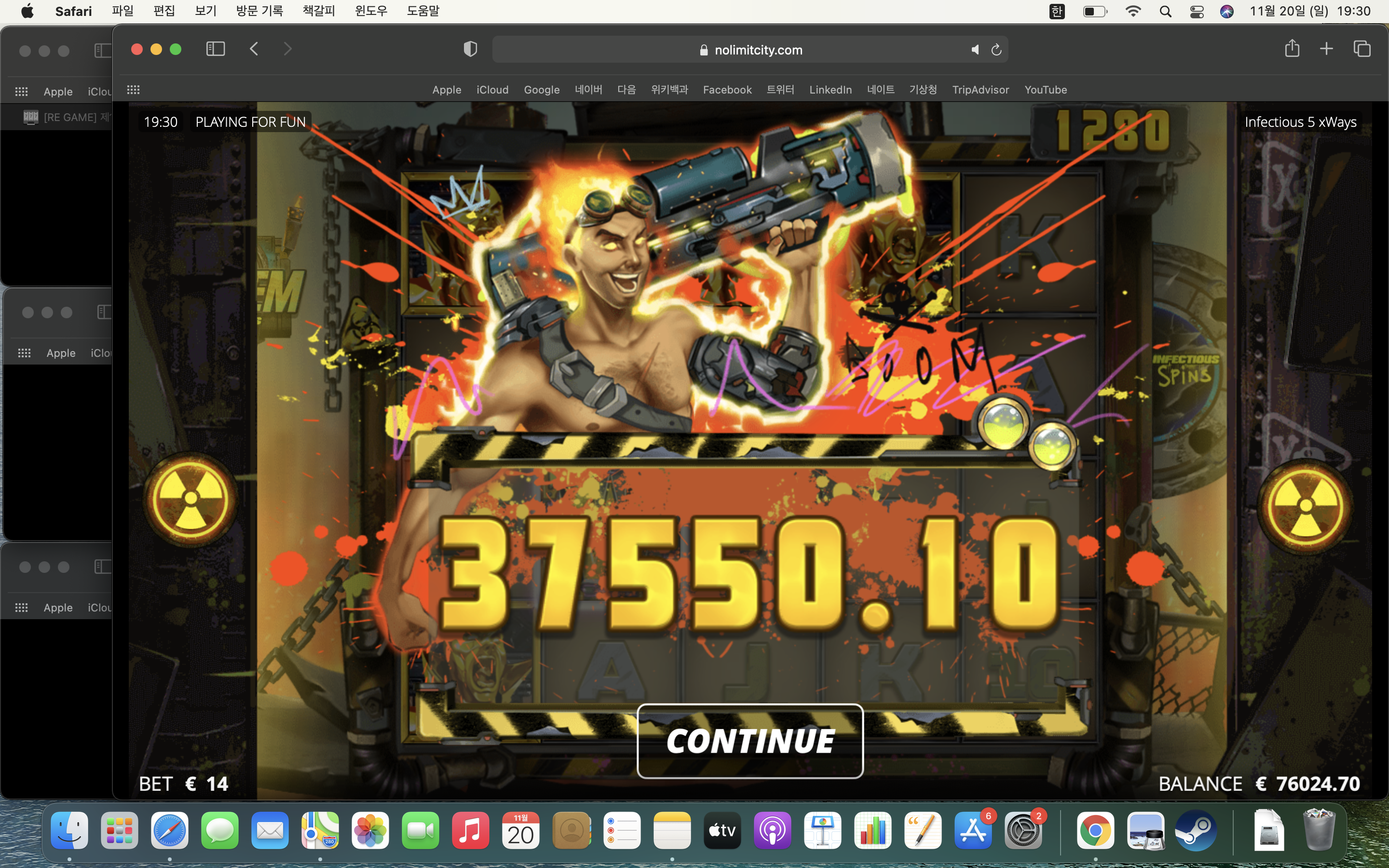Open Control Center in menu bar
1389x868 pixels.
click(1197, 12)
